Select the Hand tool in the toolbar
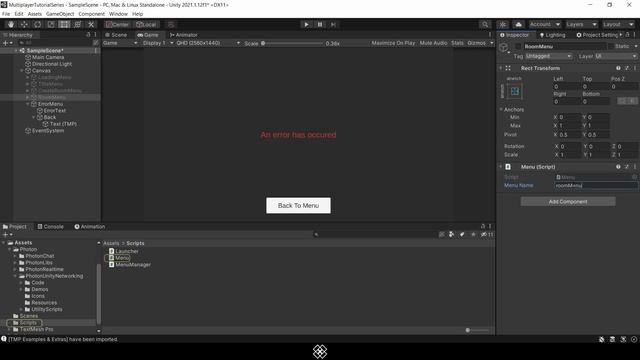 [11, 24]
